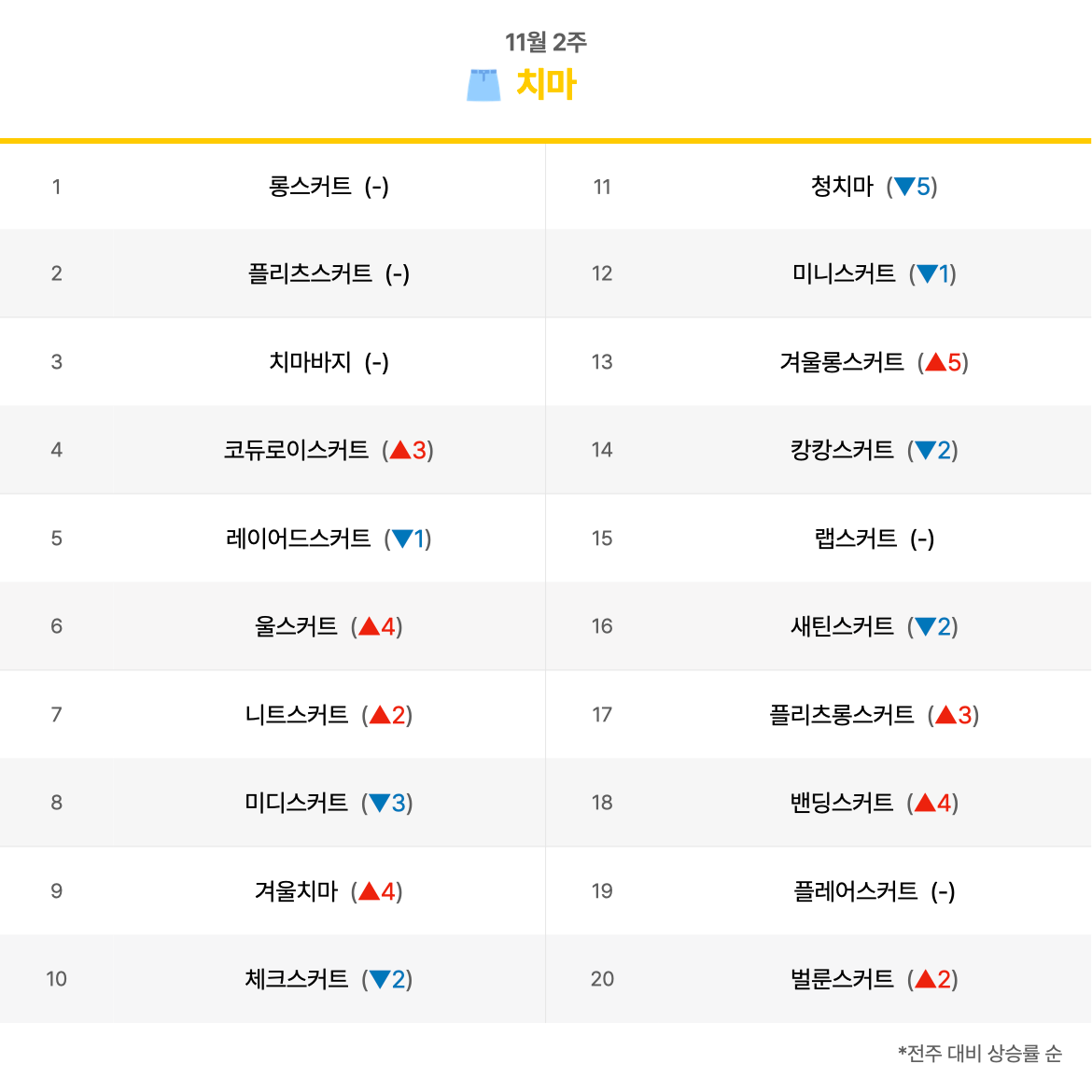
Task: Open the 플리츠스커트 keyword
Action: coord(310,273)
